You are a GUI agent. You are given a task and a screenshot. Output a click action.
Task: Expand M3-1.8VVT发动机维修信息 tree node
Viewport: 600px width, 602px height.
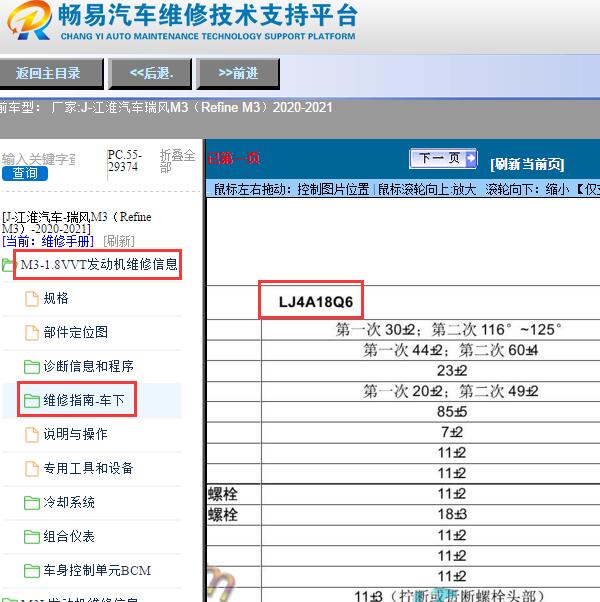coord(99,265)
